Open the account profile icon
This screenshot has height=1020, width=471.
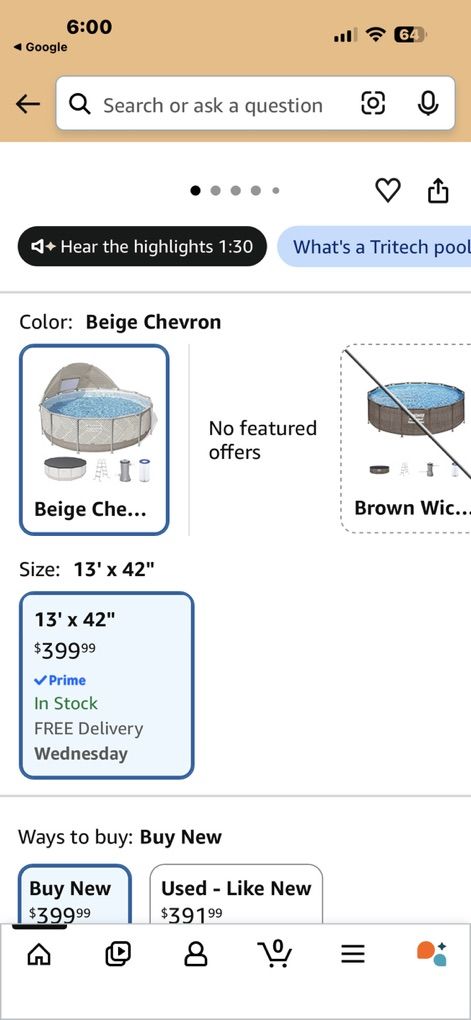point(196,954)
